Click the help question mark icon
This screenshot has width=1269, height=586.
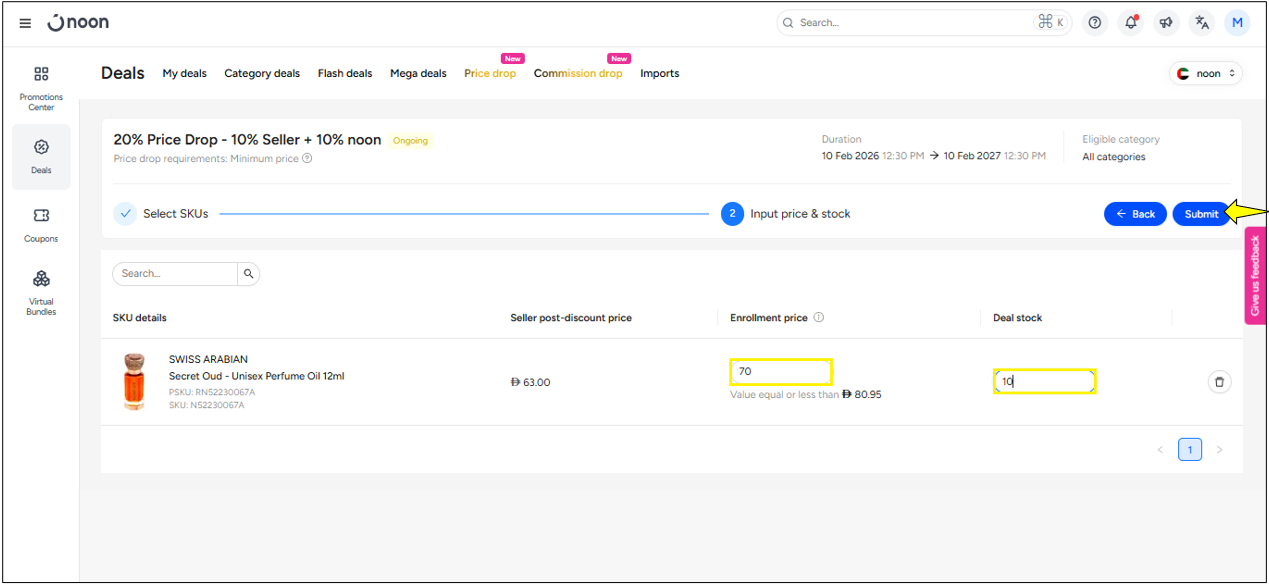click(1095, 23)
